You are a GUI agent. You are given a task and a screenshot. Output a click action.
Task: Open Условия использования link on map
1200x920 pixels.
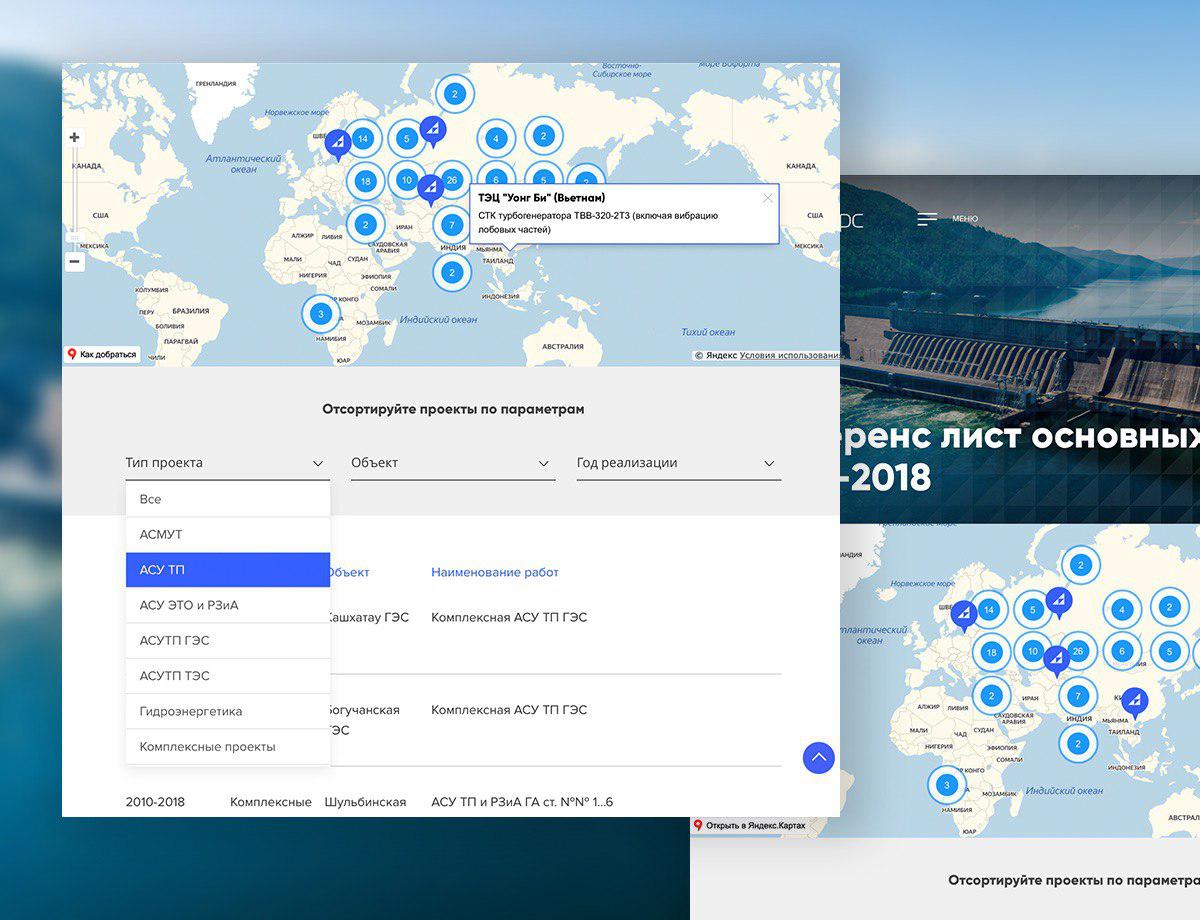789,355
